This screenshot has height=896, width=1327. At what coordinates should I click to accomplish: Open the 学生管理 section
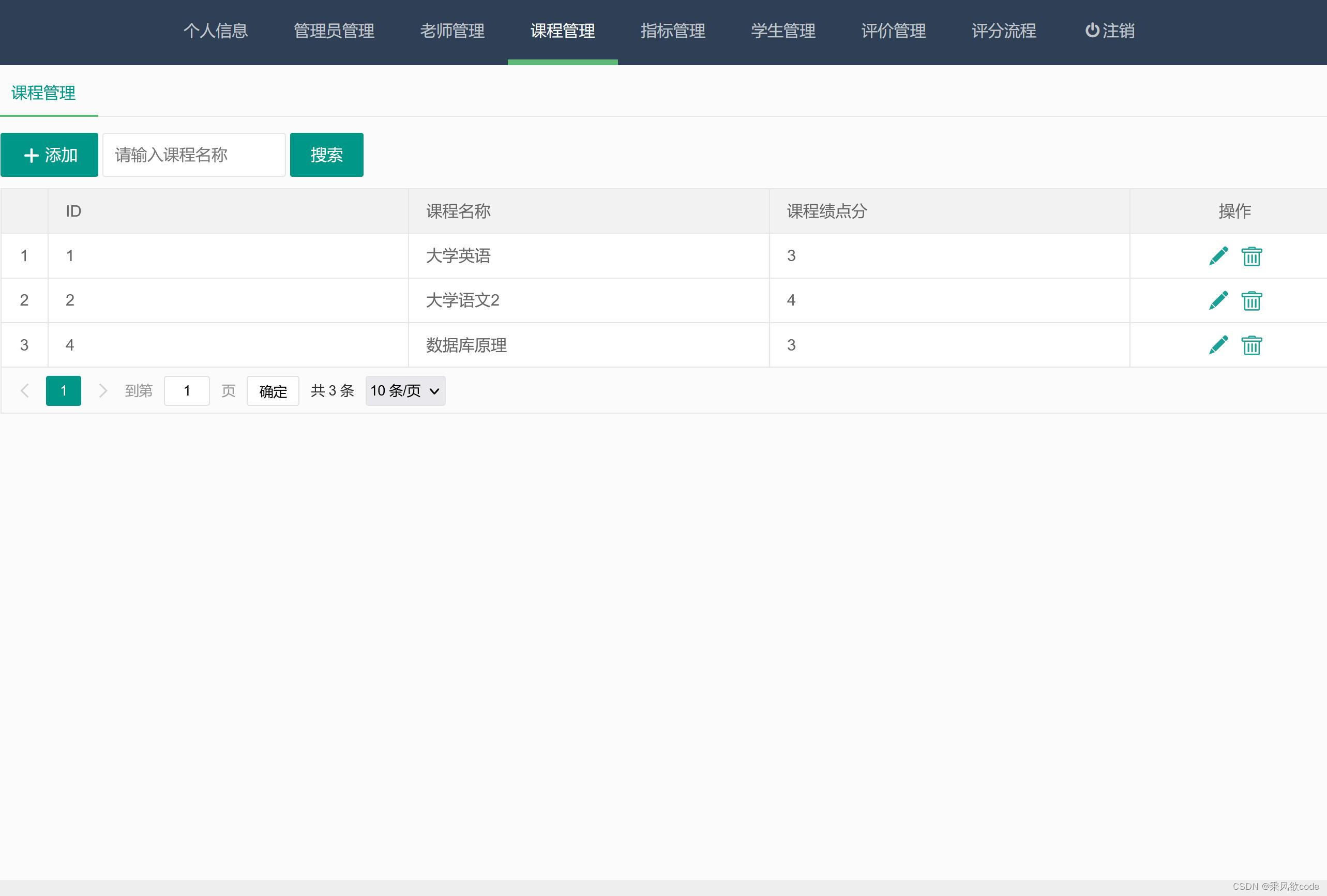(783, 32)
